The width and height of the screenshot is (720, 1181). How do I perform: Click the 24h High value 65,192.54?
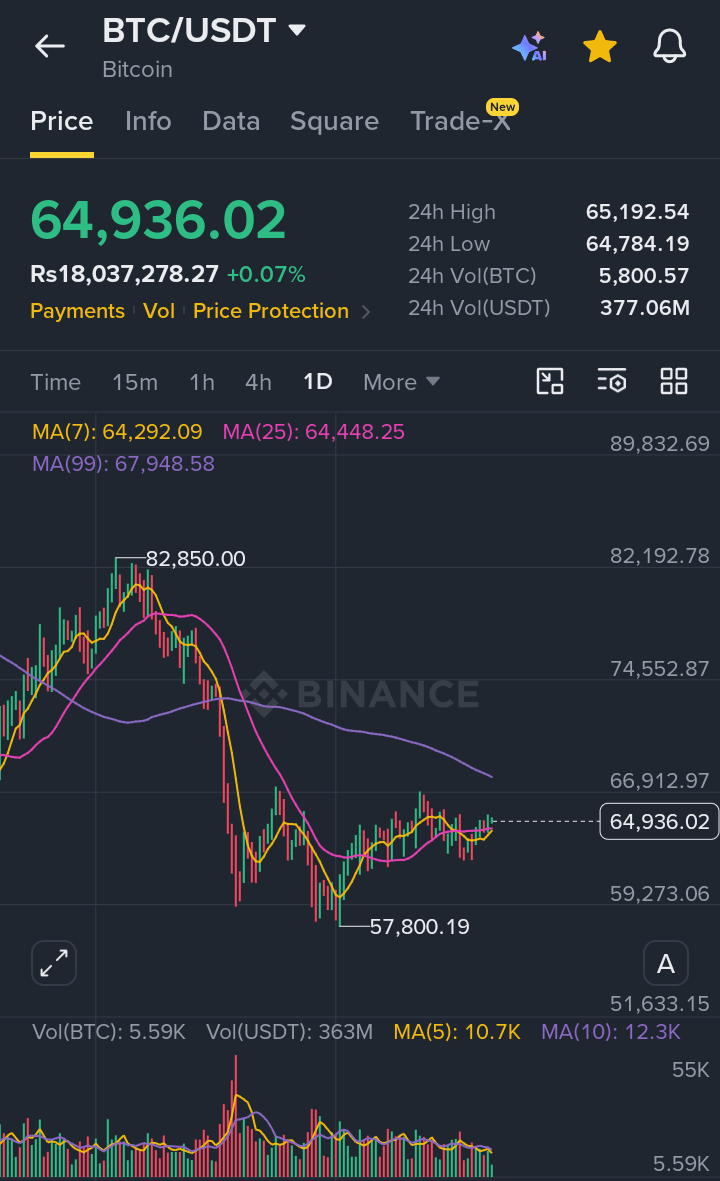coord(637,212)
